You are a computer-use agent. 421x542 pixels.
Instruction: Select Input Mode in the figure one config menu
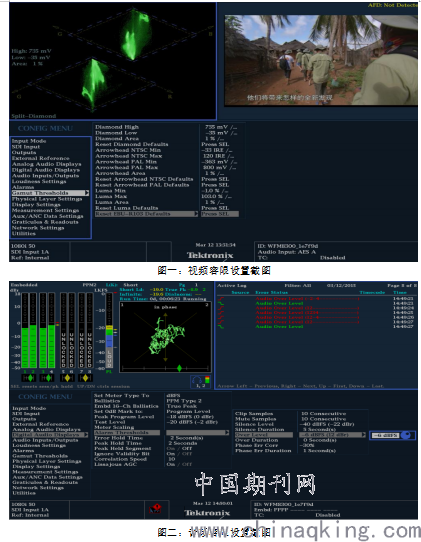point(29,141)
